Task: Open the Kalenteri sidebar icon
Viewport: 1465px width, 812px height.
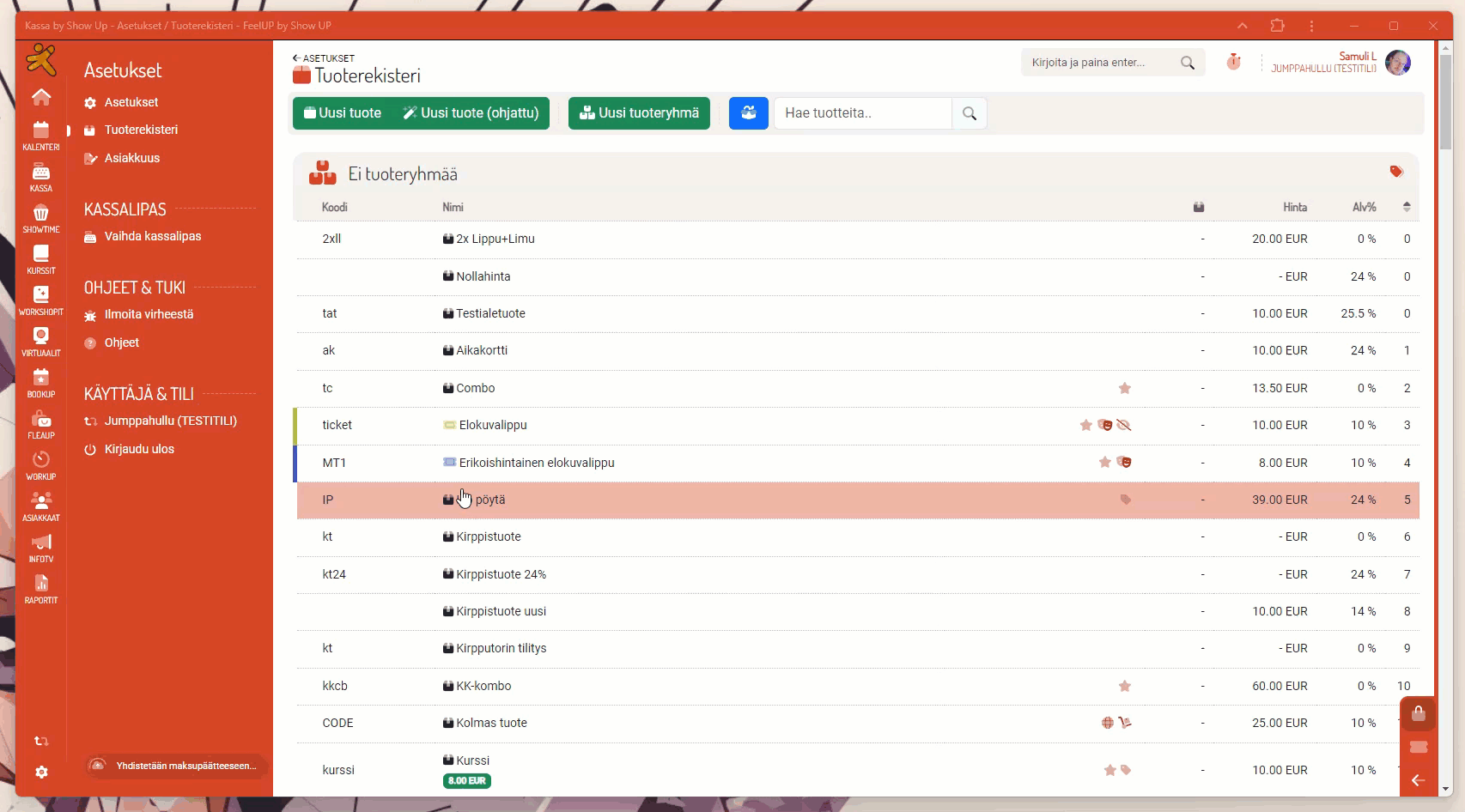Action: click(x=40, y=135)
